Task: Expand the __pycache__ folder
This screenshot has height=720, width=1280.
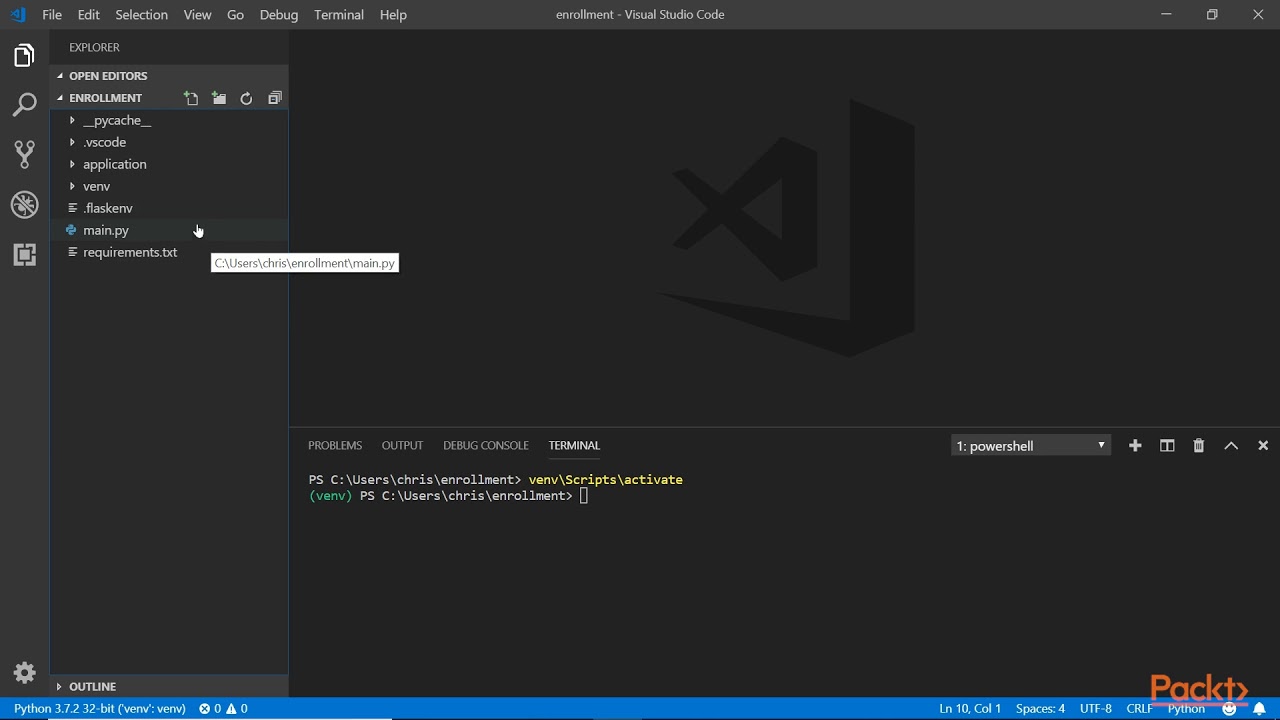Action: point(117,120)
